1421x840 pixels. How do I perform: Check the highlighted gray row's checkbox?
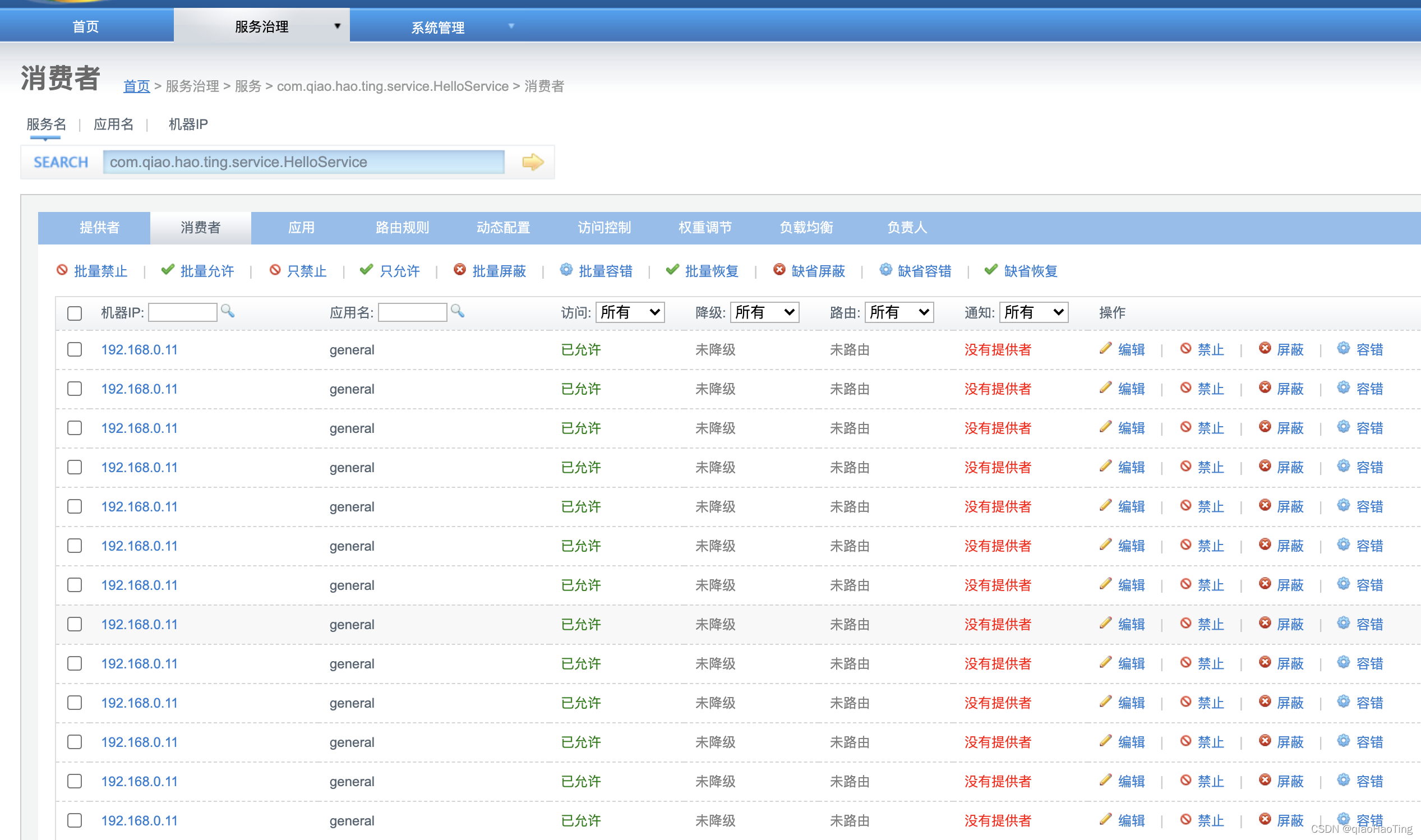(x=75, y=624)
